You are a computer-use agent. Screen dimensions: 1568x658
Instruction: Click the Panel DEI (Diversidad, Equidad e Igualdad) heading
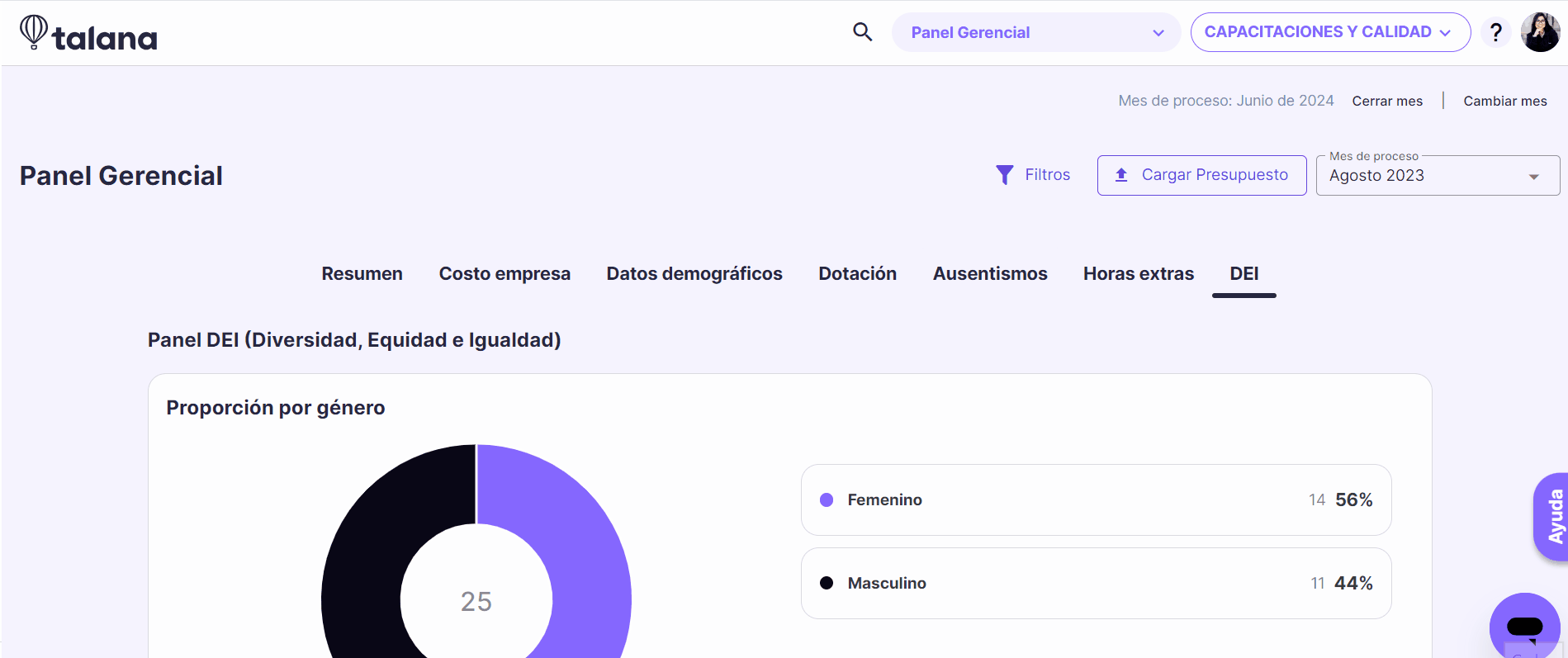[354, 340]
